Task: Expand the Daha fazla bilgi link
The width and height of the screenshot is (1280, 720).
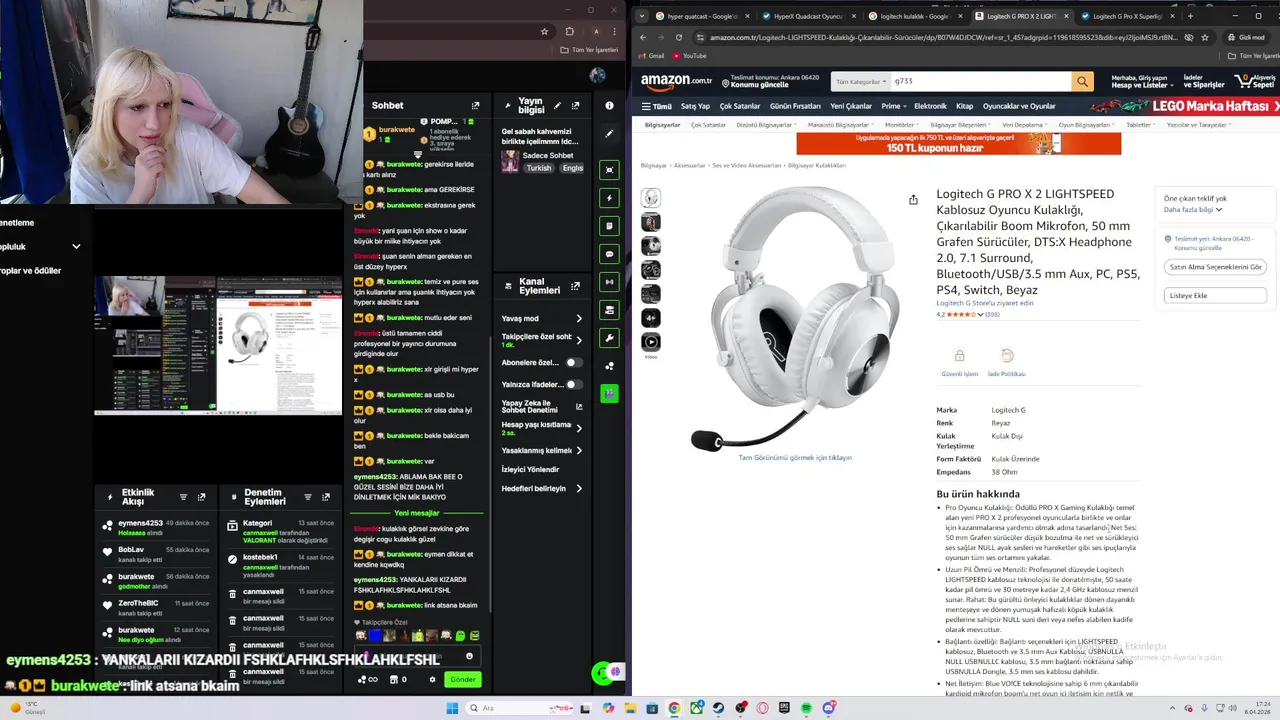Action: [1193, 210]
